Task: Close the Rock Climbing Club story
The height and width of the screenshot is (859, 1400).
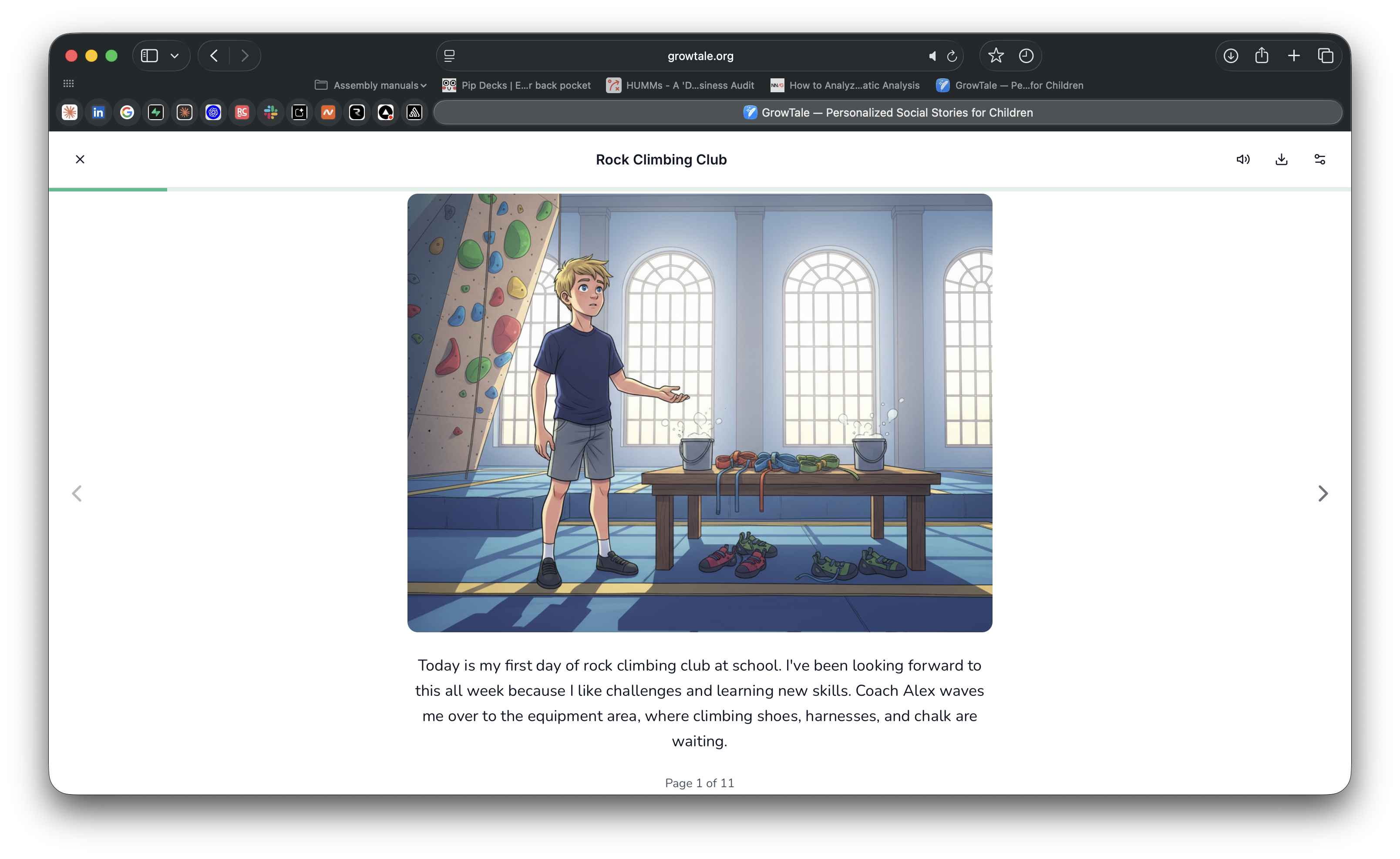Action: (x=80, y=159)
